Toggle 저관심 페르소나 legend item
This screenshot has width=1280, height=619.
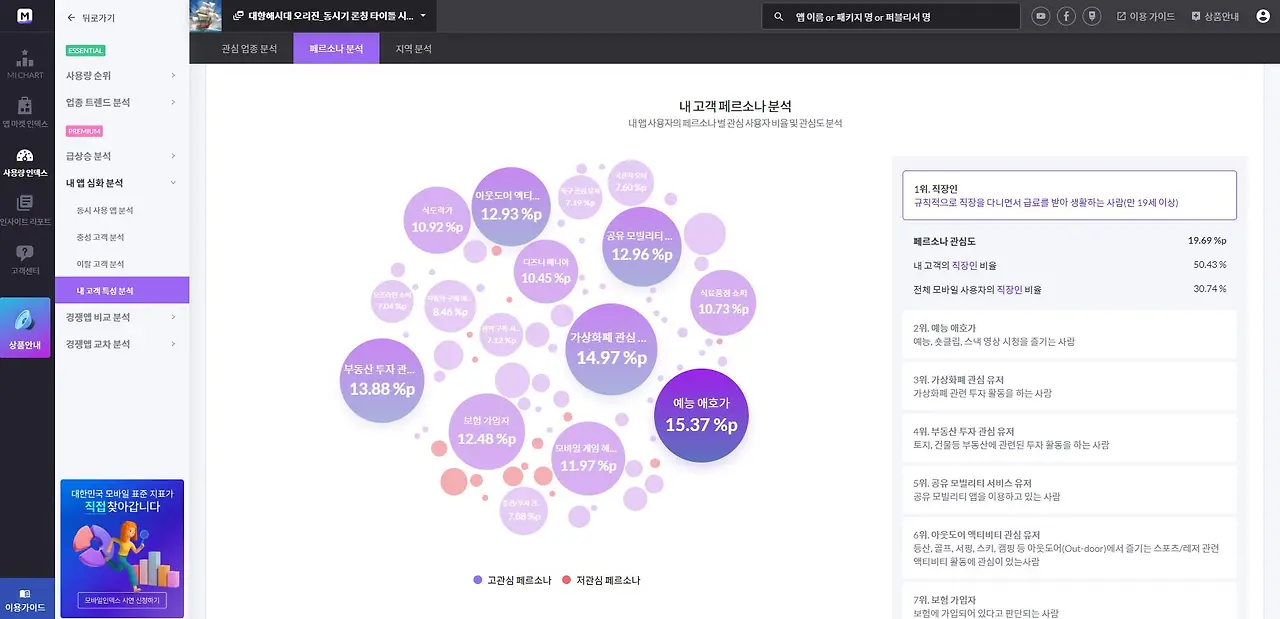click(x=601, y=580)
